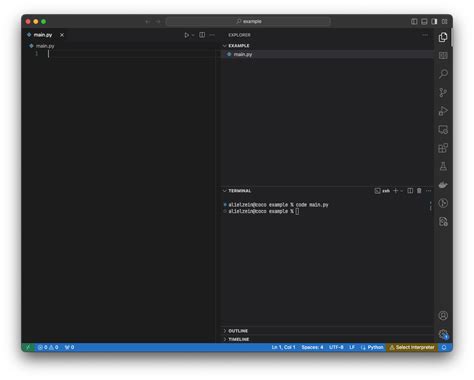
Task: Click Select Interpreter warning in status bar
Action: coord(412,347)
